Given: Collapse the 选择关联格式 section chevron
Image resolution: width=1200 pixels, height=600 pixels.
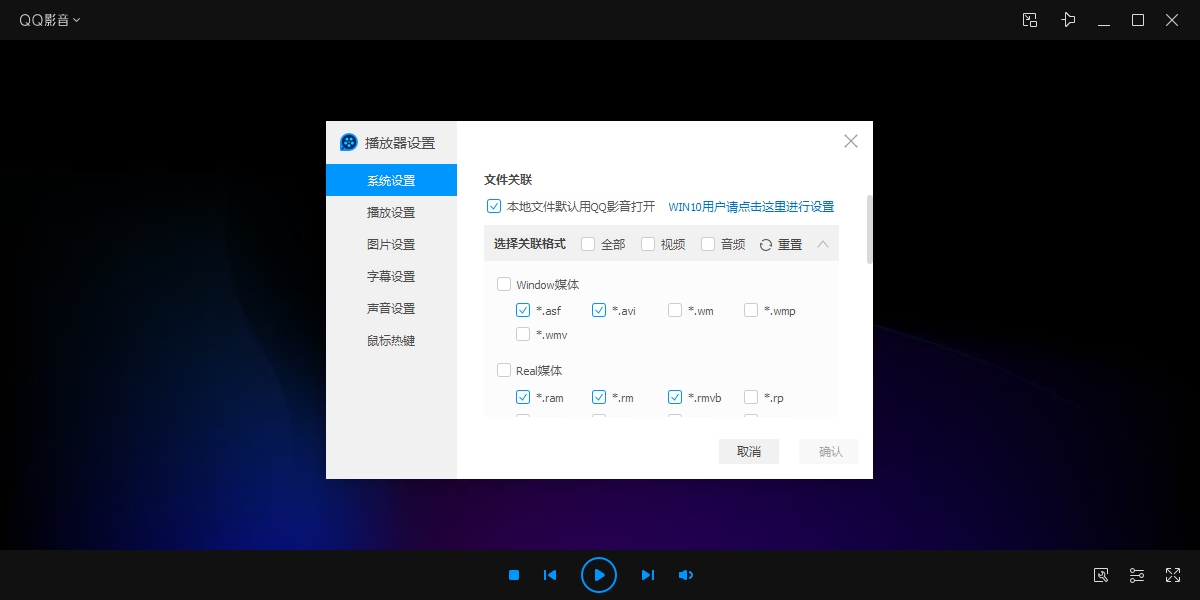Looking at the screenshot, I should tap(823, 244).
